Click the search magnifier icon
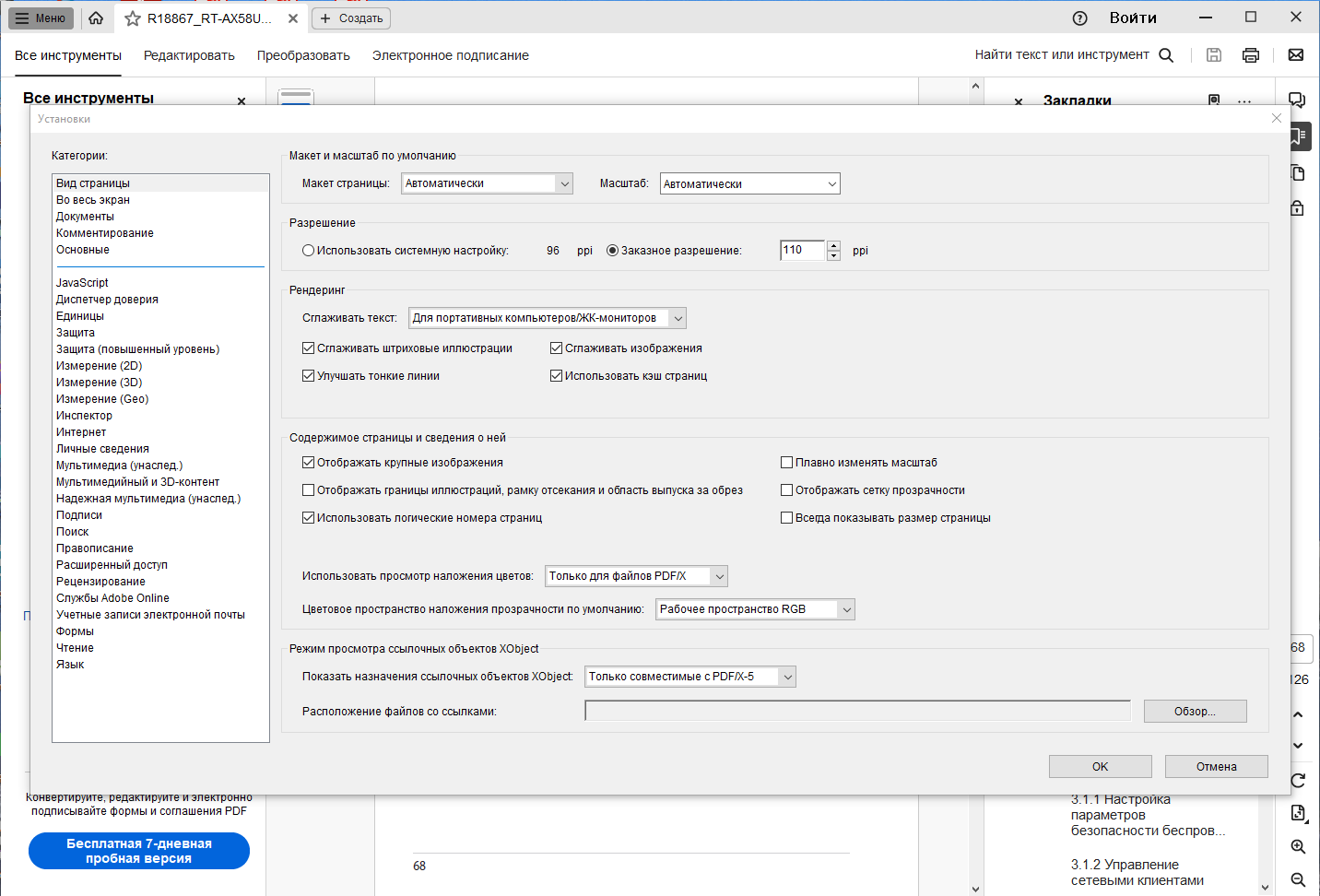Screen dimensions: 1320x896 point(1166,55)
